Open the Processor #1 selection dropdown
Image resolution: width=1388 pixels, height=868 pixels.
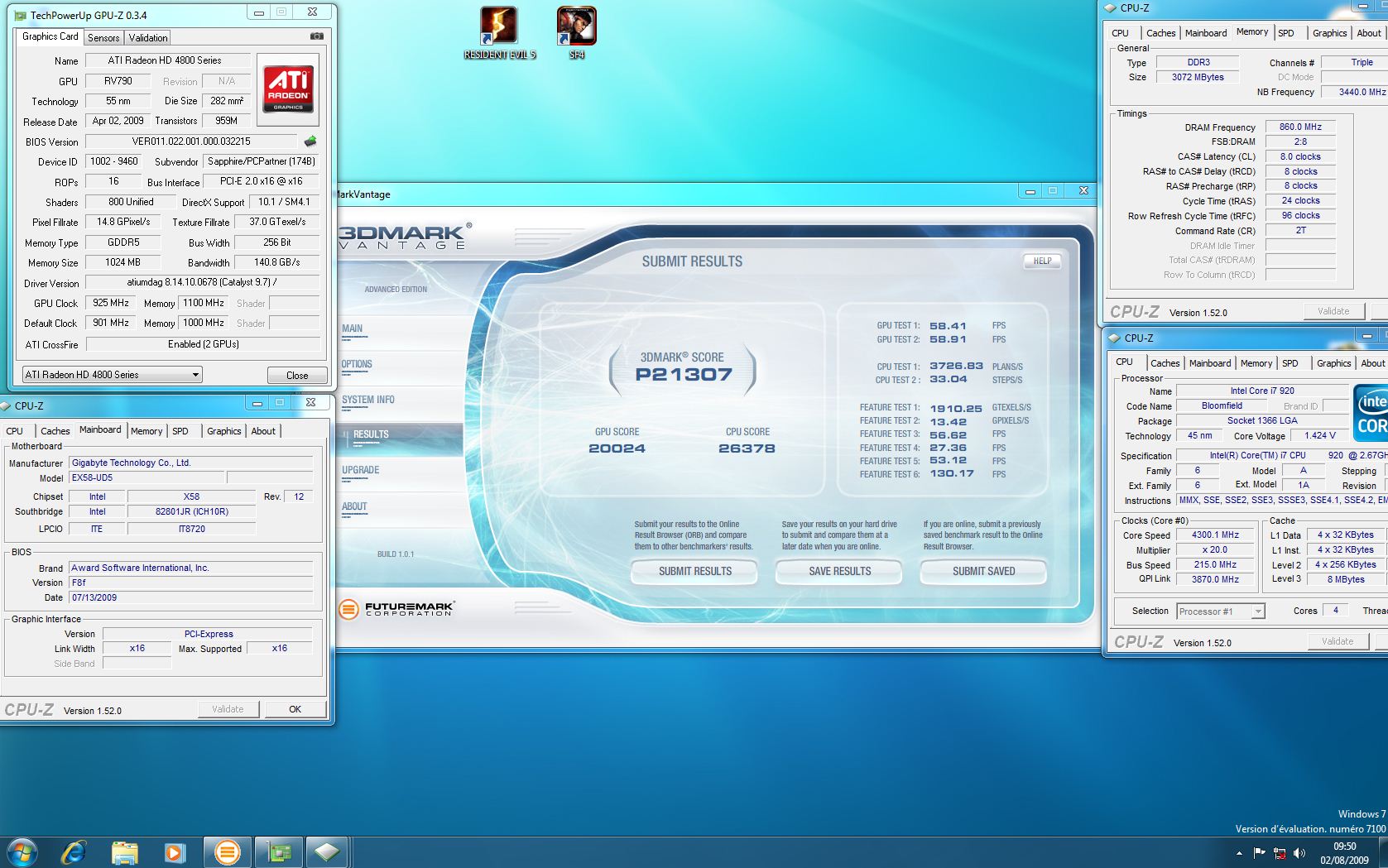point(1220,611)
